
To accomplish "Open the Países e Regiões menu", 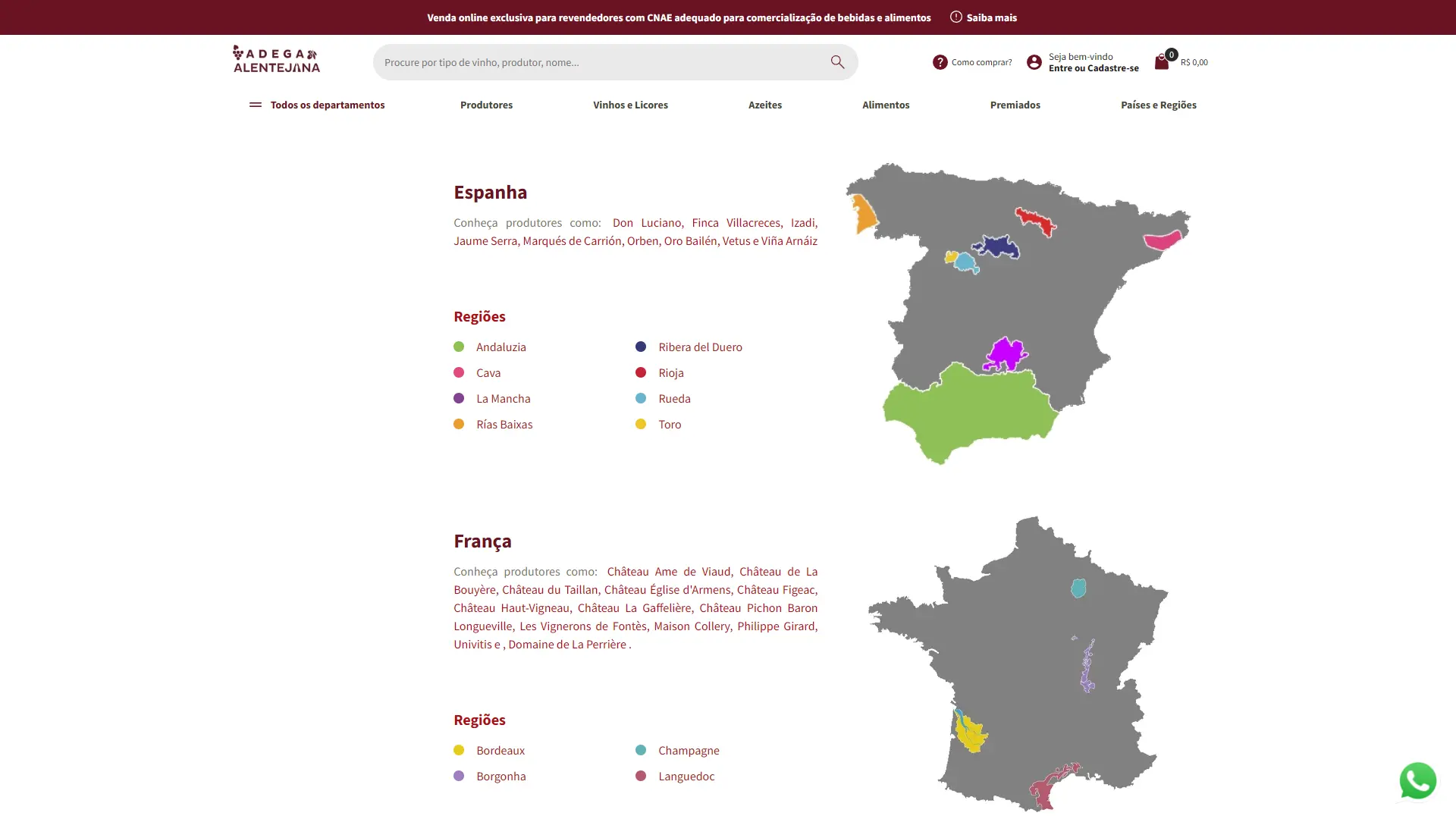I will tap(1158, 105).
